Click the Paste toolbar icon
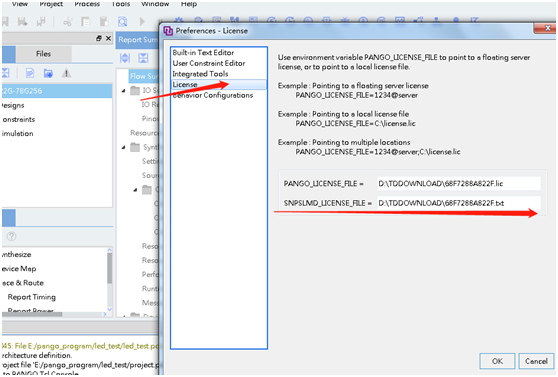The height and width of the screenshot is (377, 558). click(x=104, y=22)
